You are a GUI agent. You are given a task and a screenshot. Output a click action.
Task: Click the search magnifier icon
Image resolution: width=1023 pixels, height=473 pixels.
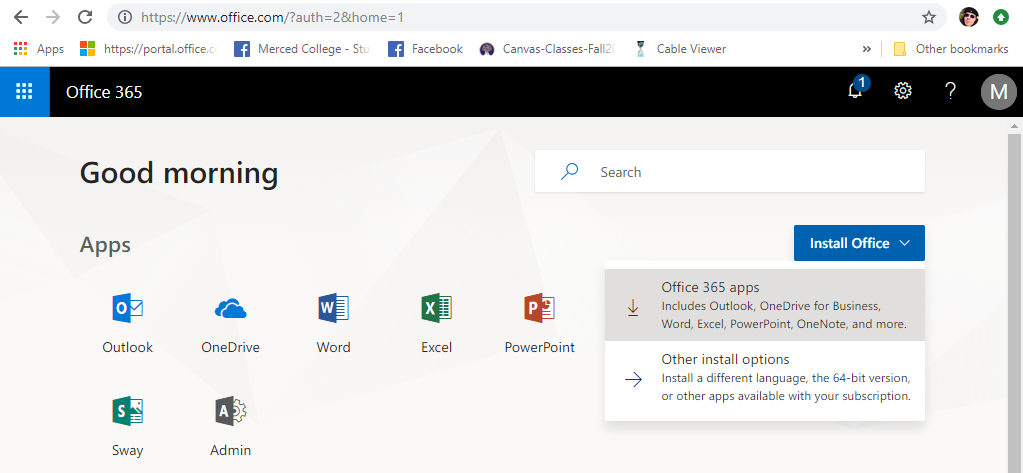click(x=569, y=172)
